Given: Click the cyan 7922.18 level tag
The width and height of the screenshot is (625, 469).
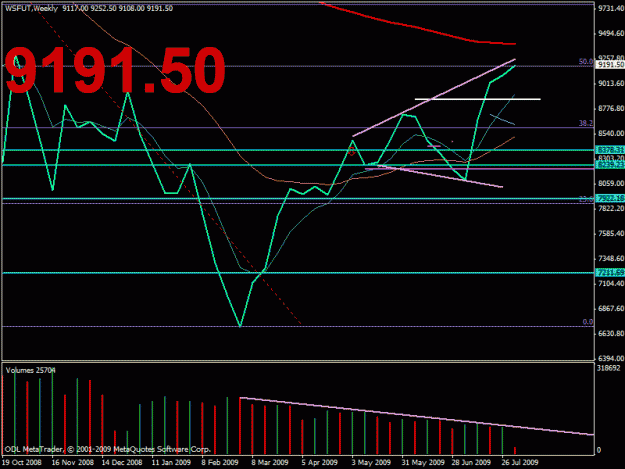Looking at the screenshot, I should (610, 198).
